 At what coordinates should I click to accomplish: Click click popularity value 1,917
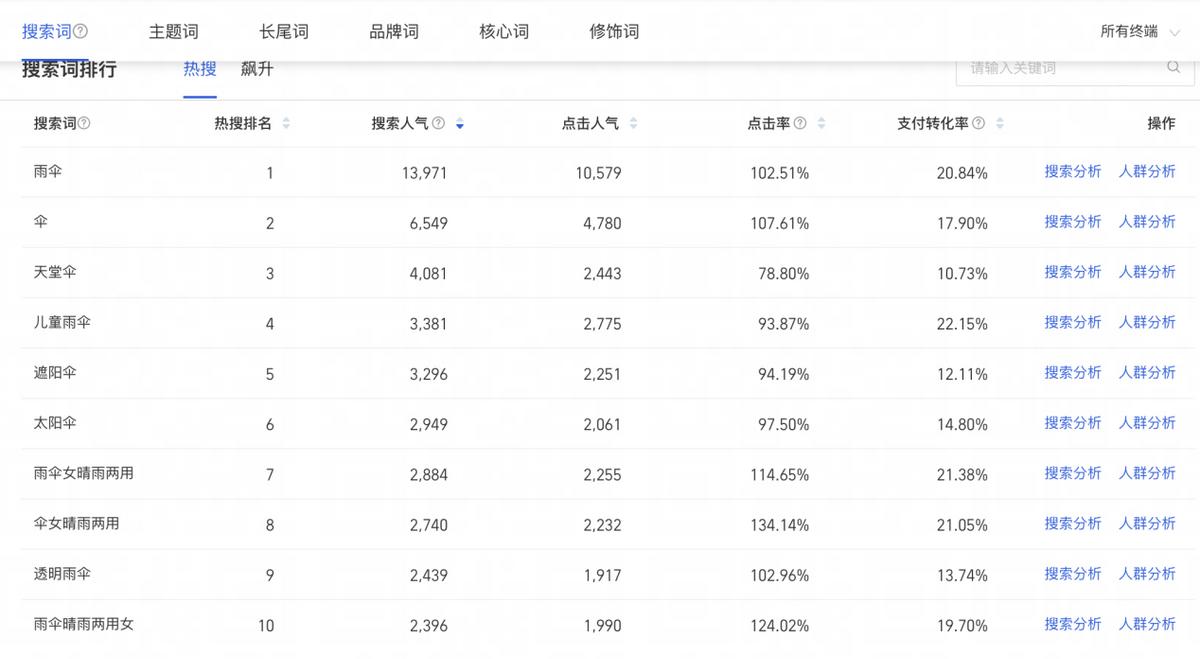(602, 575)
